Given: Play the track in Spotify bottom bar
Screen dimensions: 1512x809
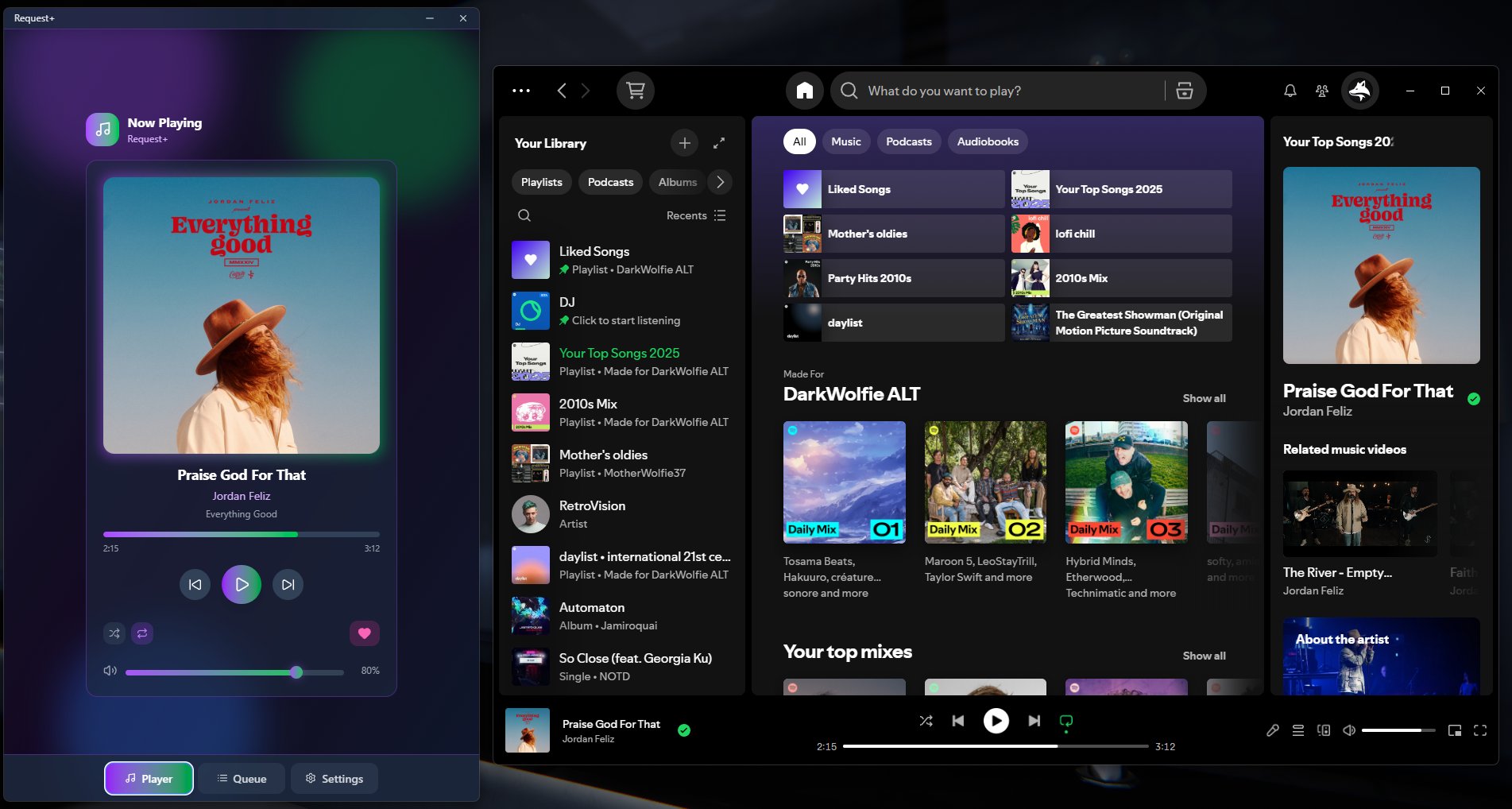Looking at the screenshot, I should pyautogui.click(x=996, y=721).
